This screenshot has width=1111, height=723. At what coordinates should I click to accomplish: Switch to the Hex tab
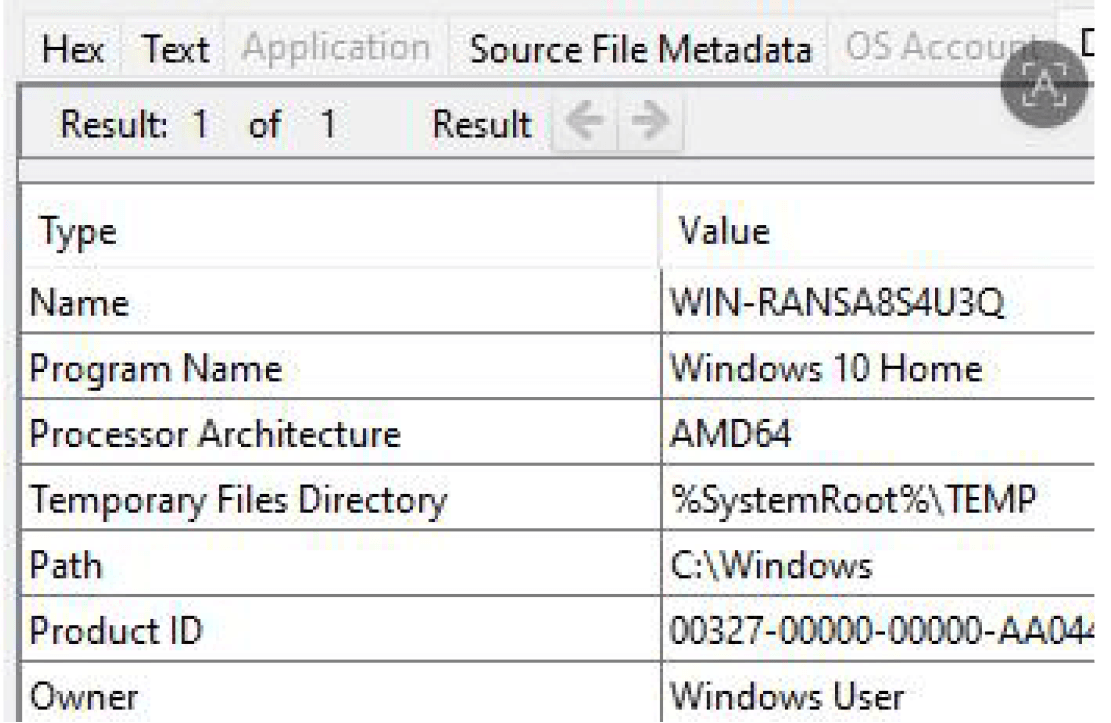point(72,50)
